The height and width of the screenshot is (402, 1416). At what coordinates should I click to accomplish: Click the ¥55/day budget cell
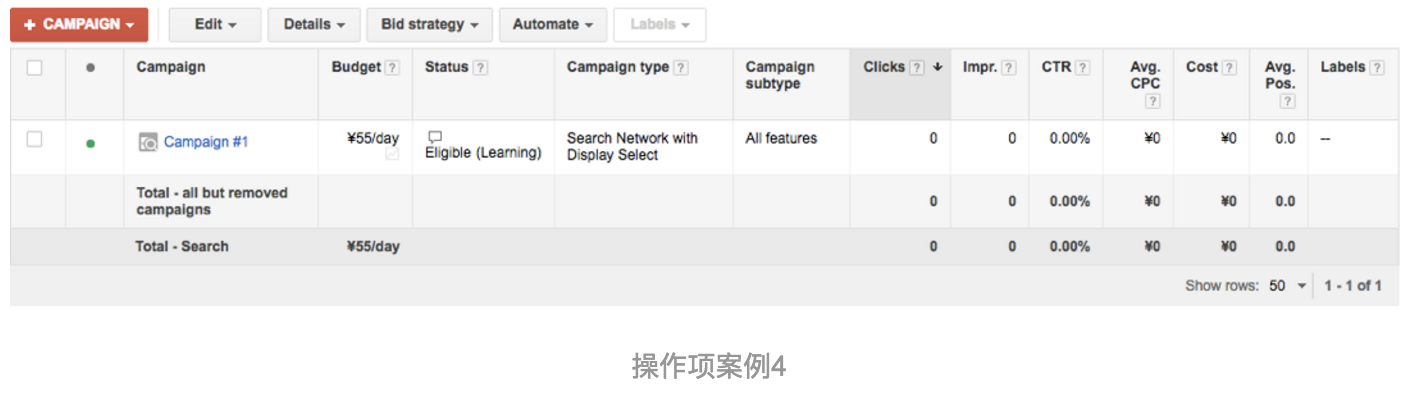[365, 147]
